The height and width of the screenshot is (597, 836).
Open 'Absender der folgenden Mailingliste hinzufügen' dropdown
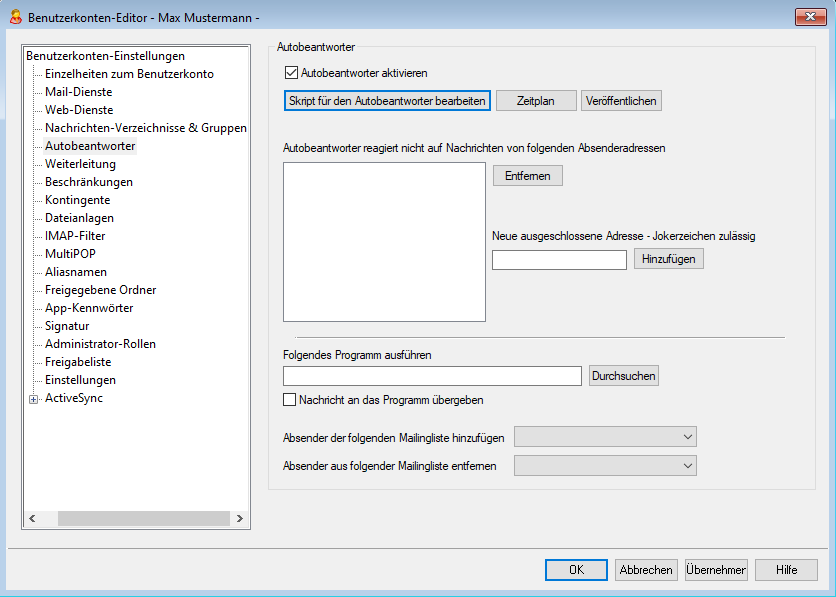point(604,437)
